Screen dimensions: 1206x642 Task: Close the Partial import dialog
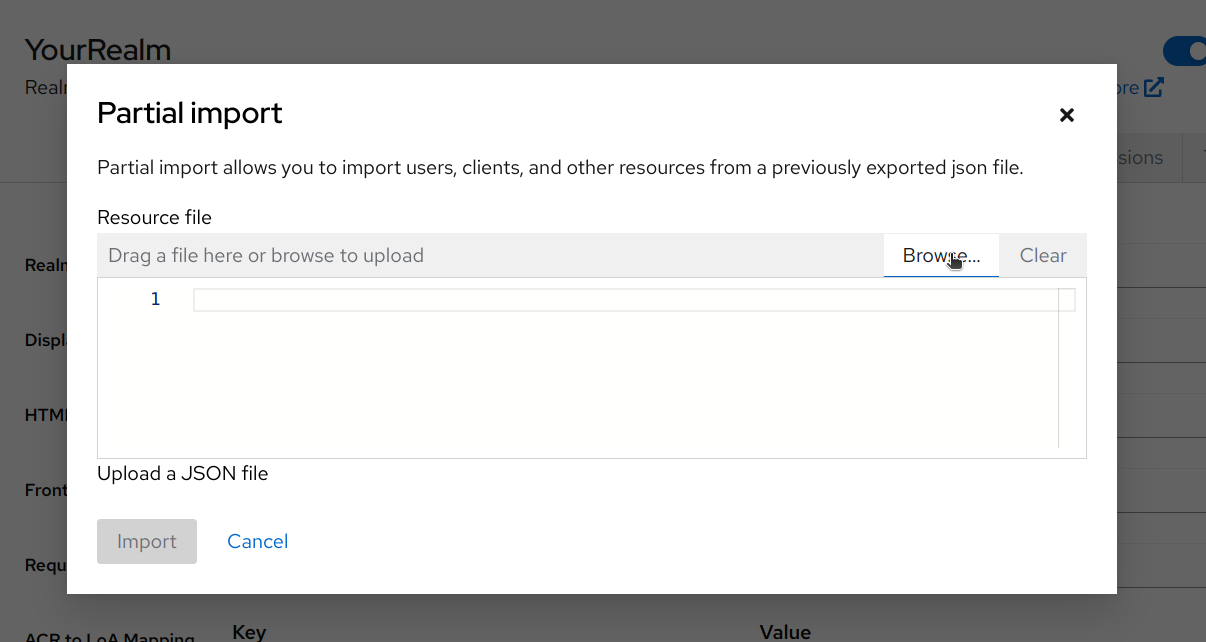tap(1066, 115)
